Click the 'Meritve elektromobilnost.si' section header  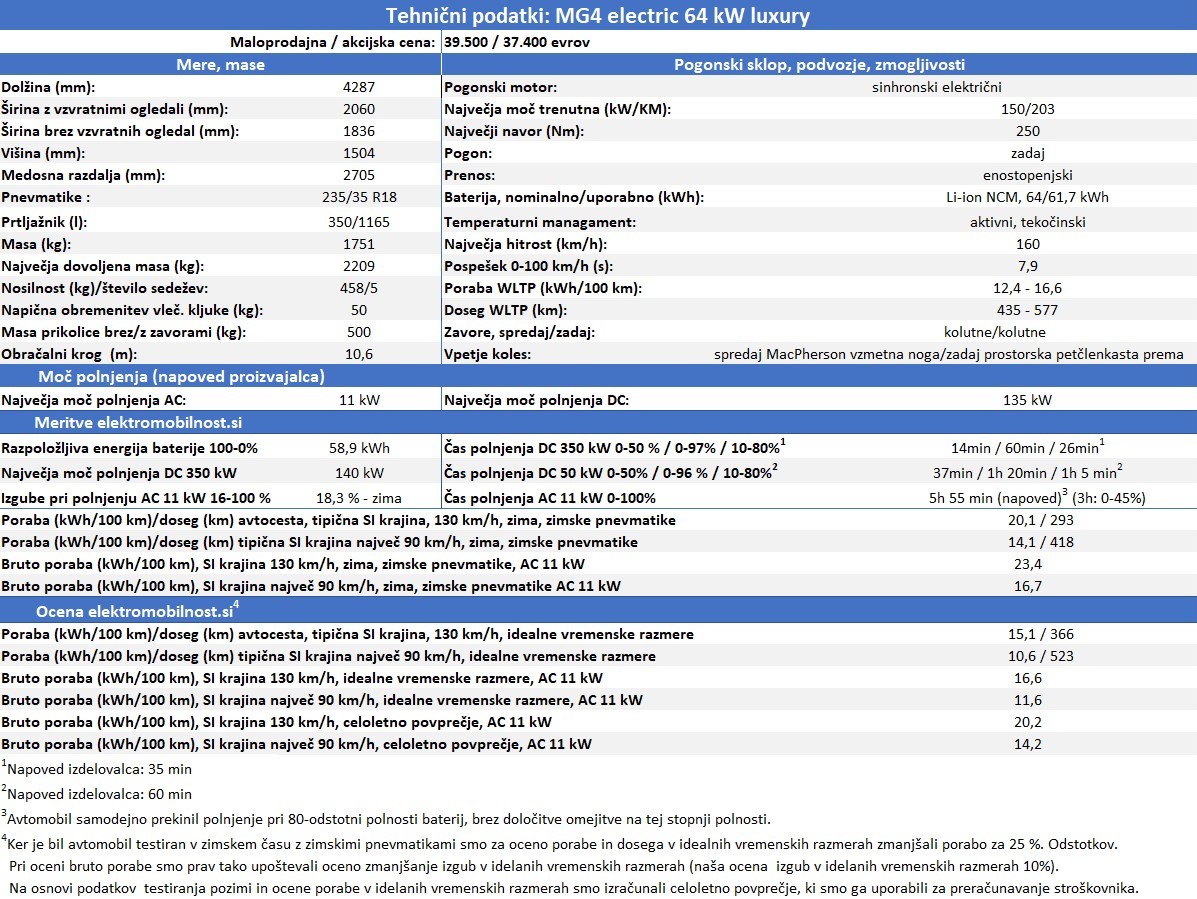coord(138,423)
